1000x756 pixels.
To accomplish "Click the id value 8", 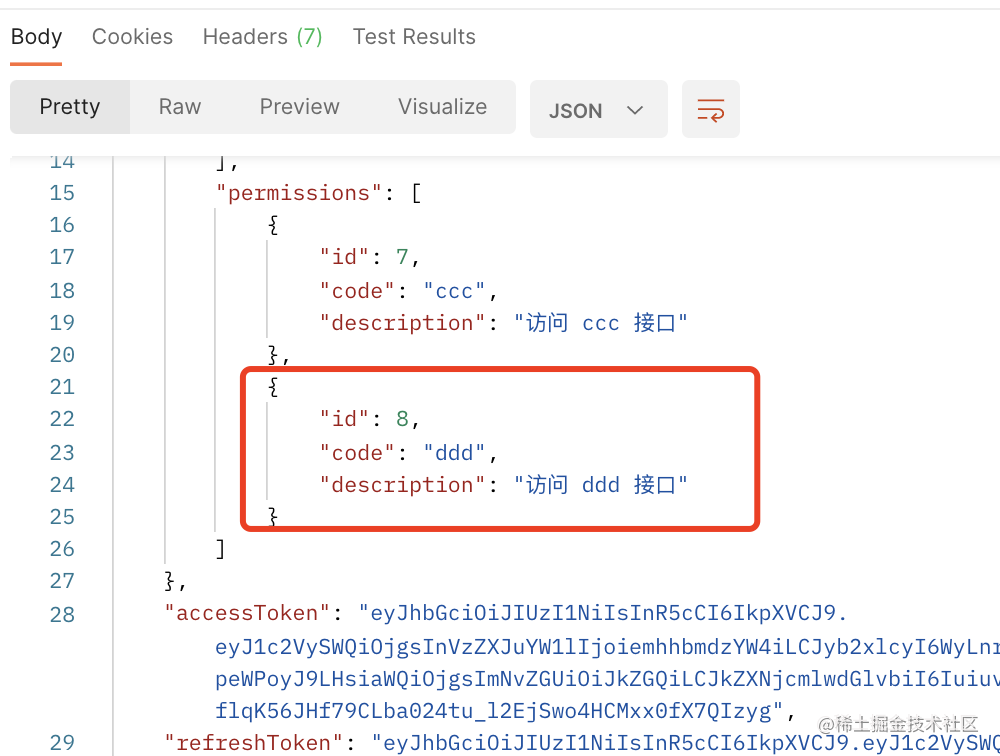I will coord(402,419).
